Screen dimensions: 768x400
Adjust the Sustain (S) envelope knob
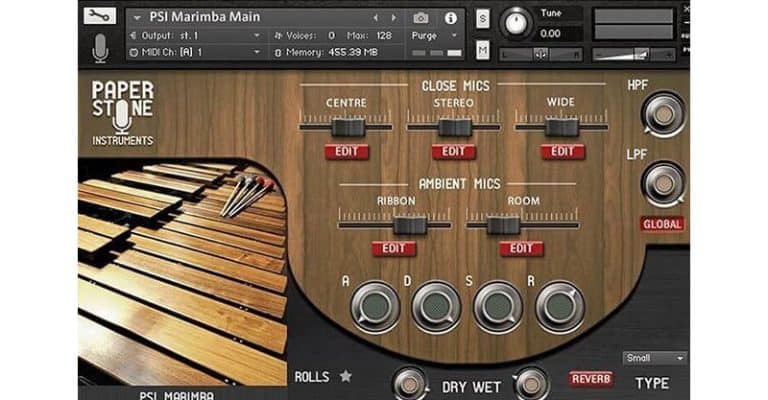pos(498,307)
